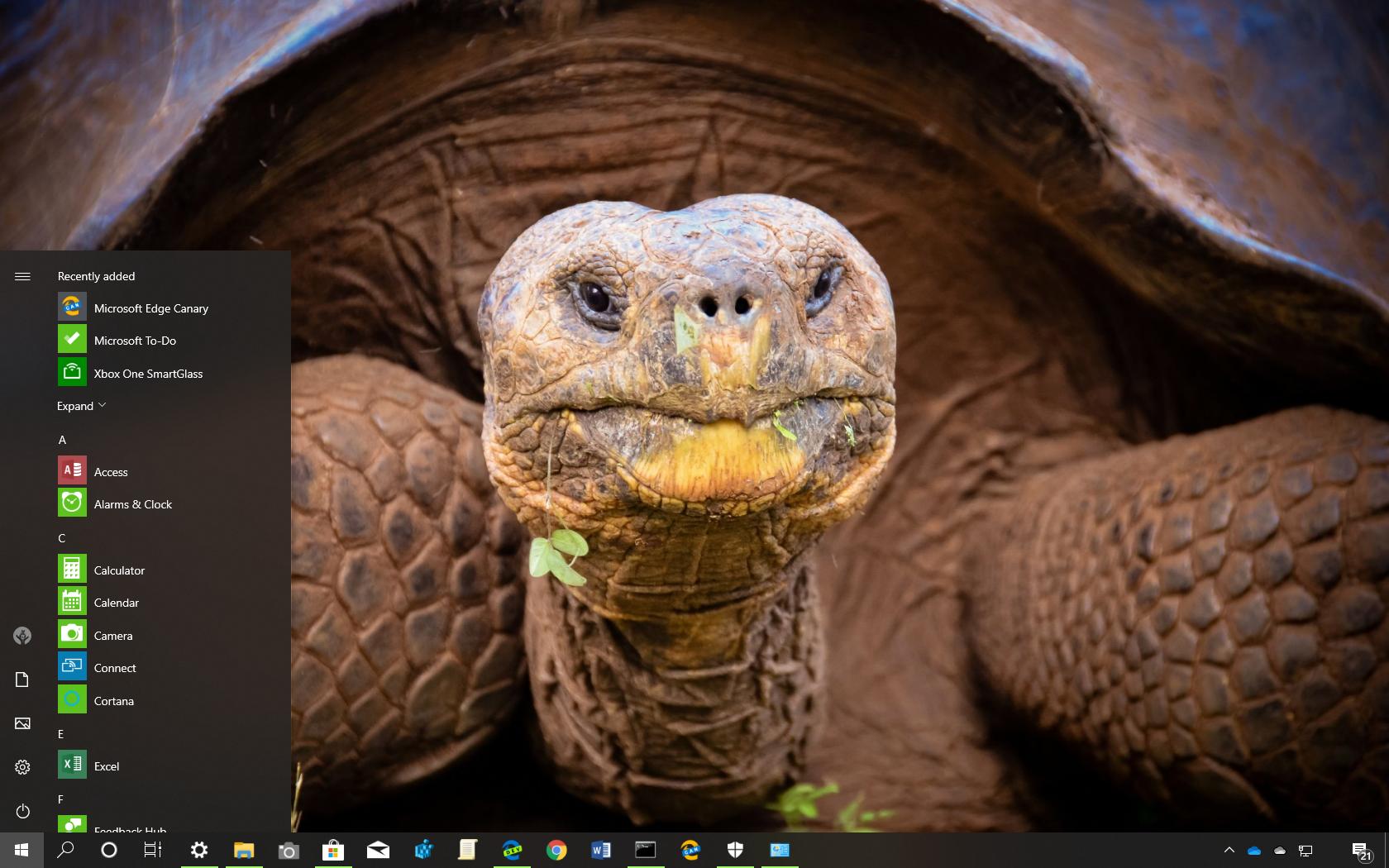Show hidden icons in the system tray

(1229, 850)
